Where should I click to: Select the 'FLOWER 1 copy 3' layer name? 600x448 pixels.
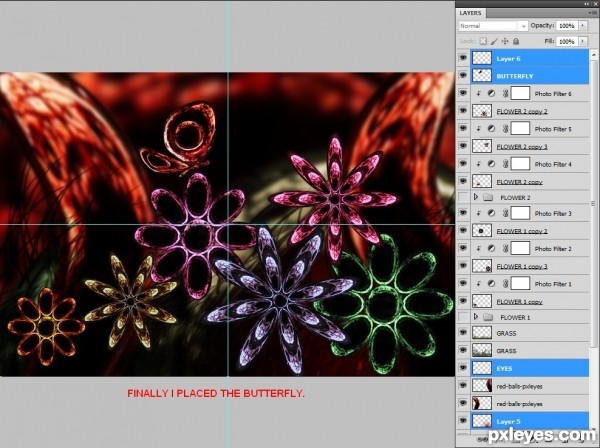(x=522, y=266)
